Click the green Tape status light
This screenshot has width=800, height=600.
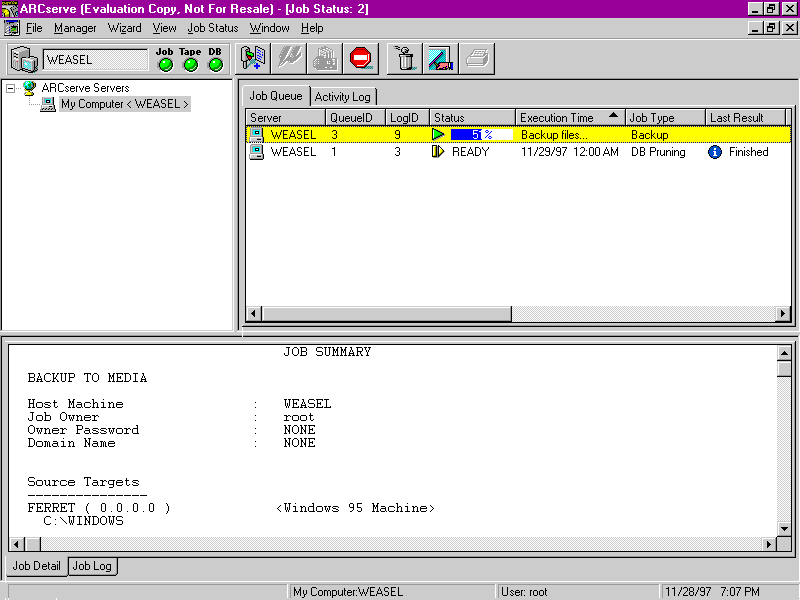point(190,65)
